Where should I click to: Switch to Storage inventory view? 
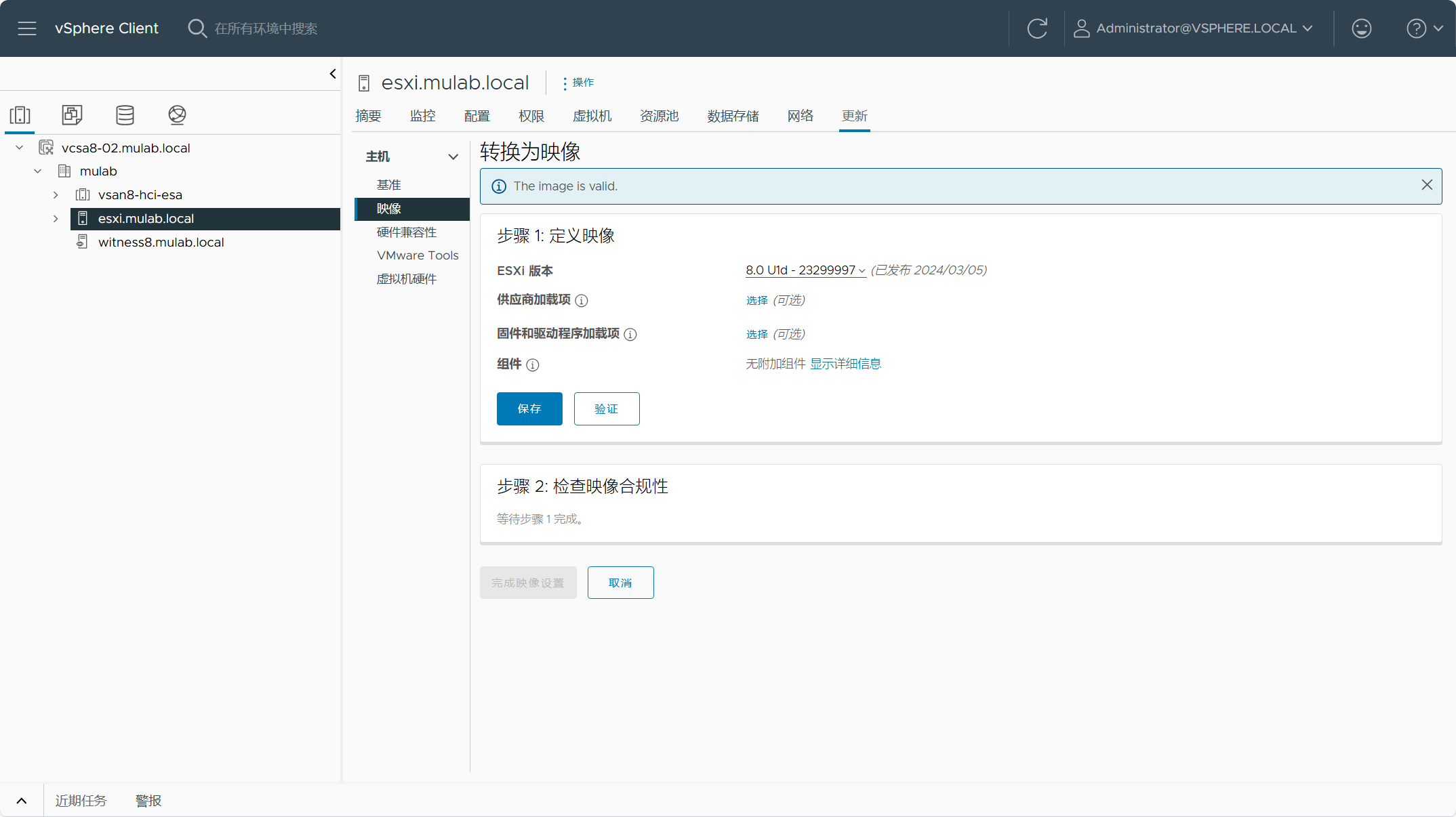pos(125,115)
